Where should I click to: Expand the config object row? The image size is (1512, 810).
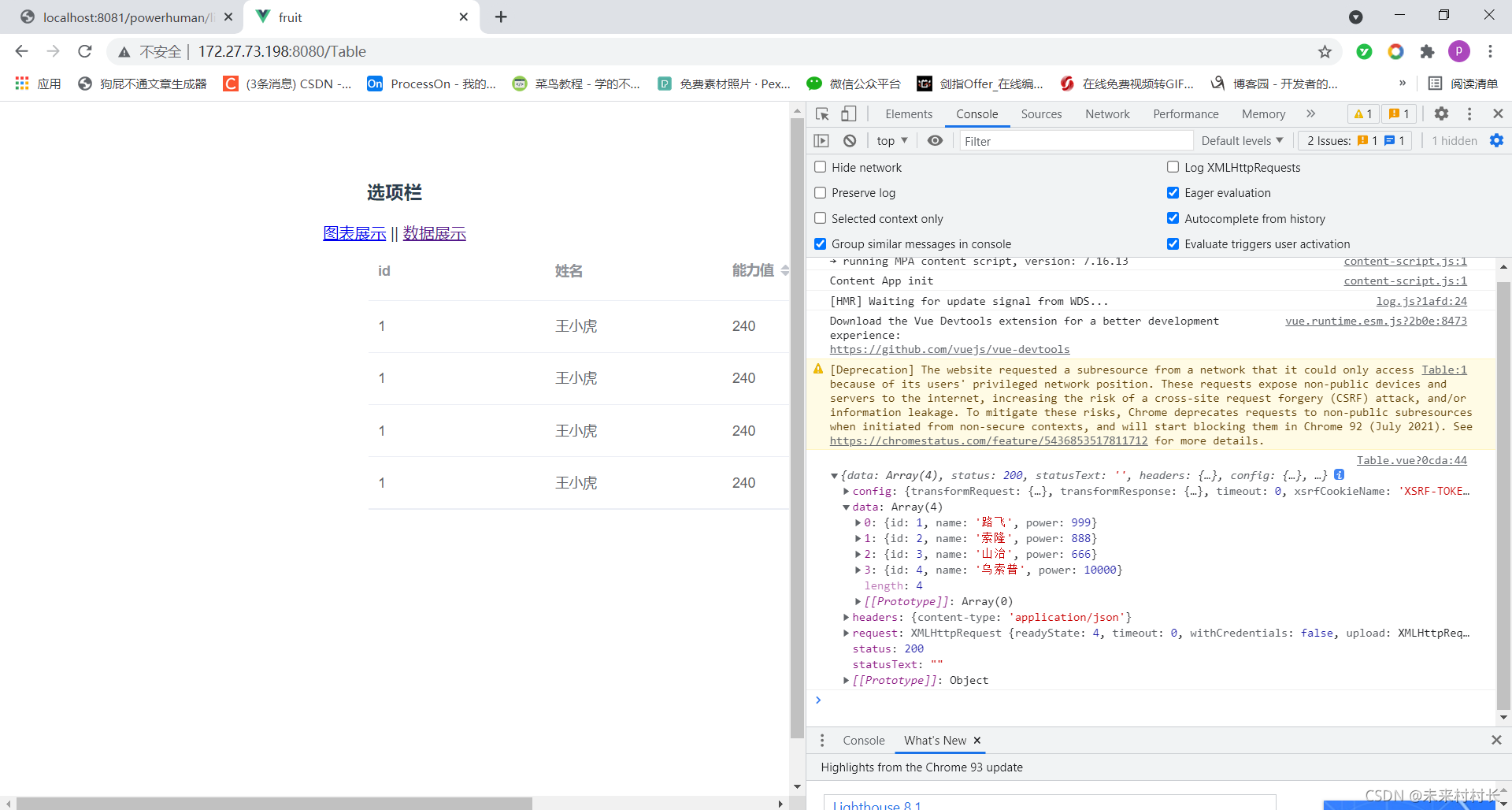pyautogui.click(x=847, y=492)
